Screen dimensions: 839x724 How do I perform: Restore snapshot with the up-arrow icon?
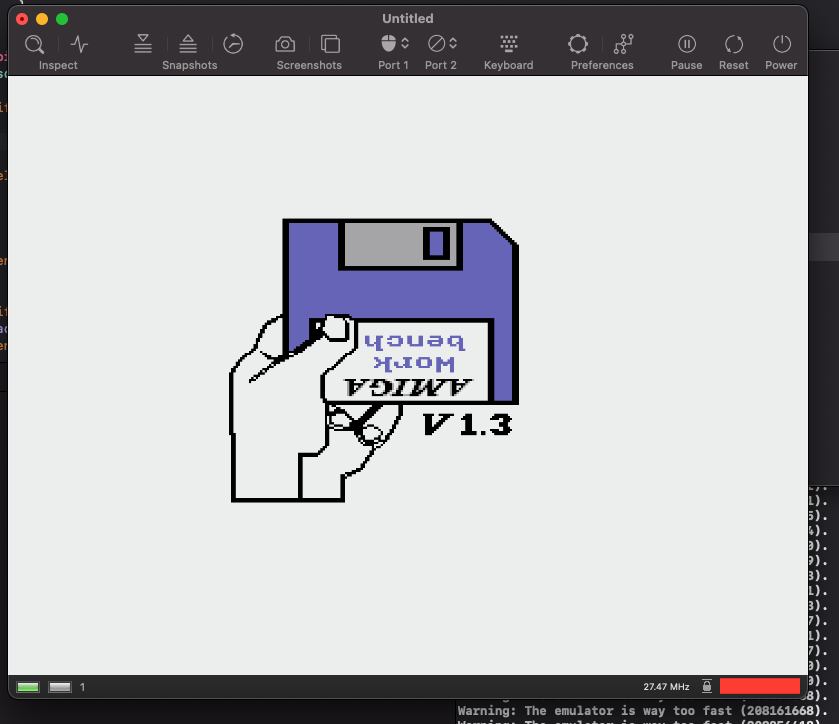click(x=188, y=44)
